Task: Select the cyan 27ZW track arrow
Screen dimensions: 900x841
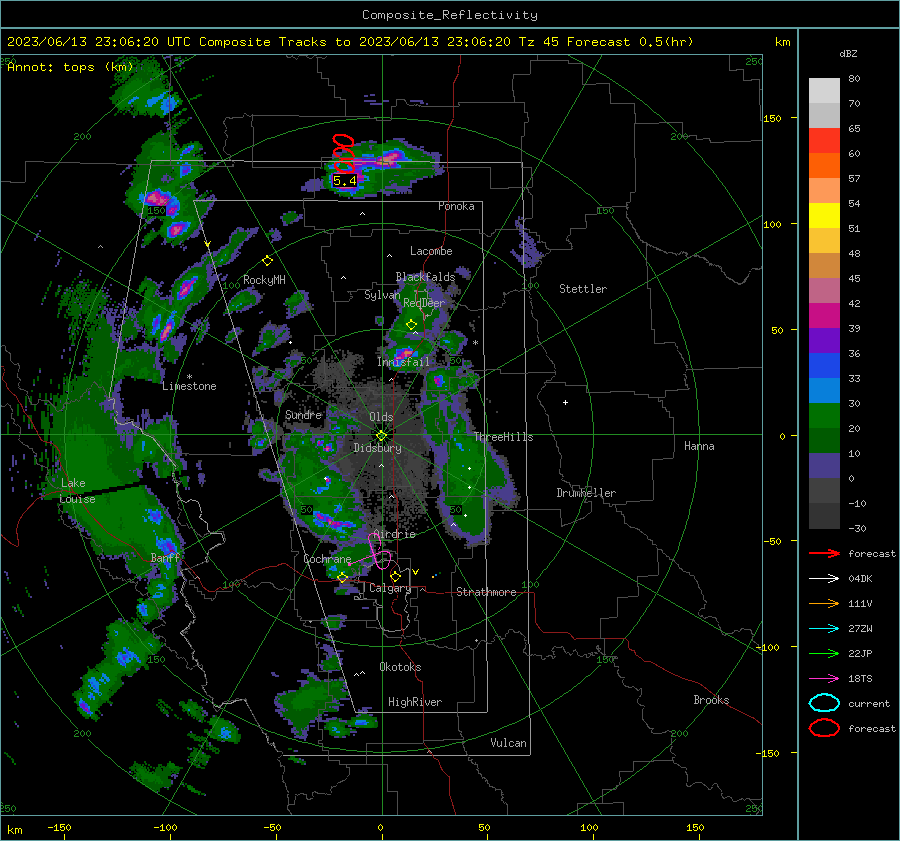Action: click(824, 629)
